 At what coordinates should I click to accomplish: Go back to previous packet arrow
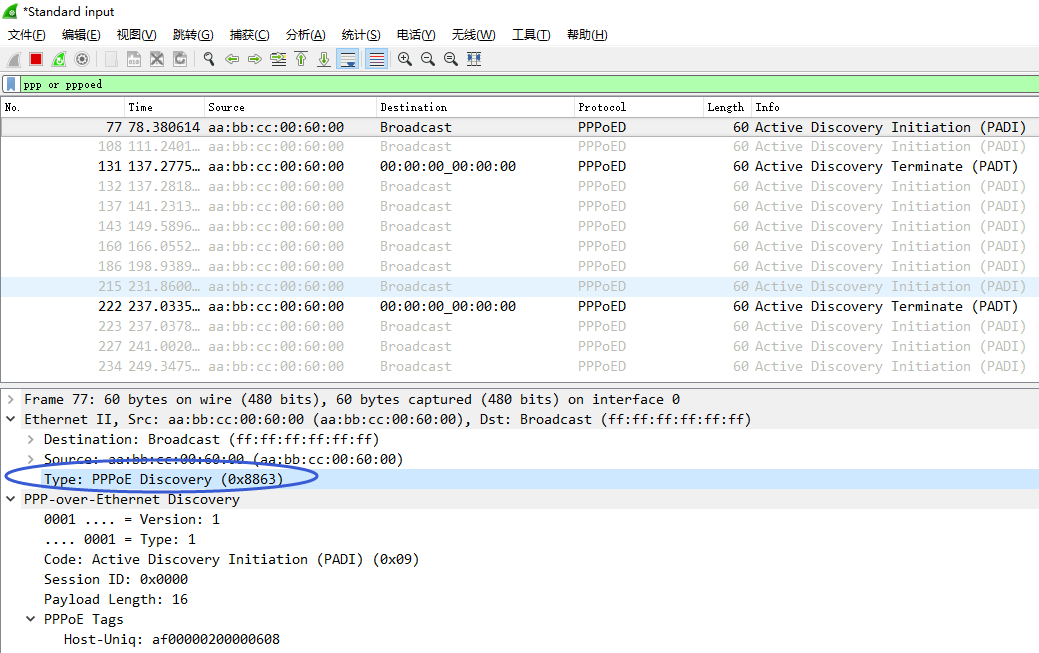tap(232, 59)
